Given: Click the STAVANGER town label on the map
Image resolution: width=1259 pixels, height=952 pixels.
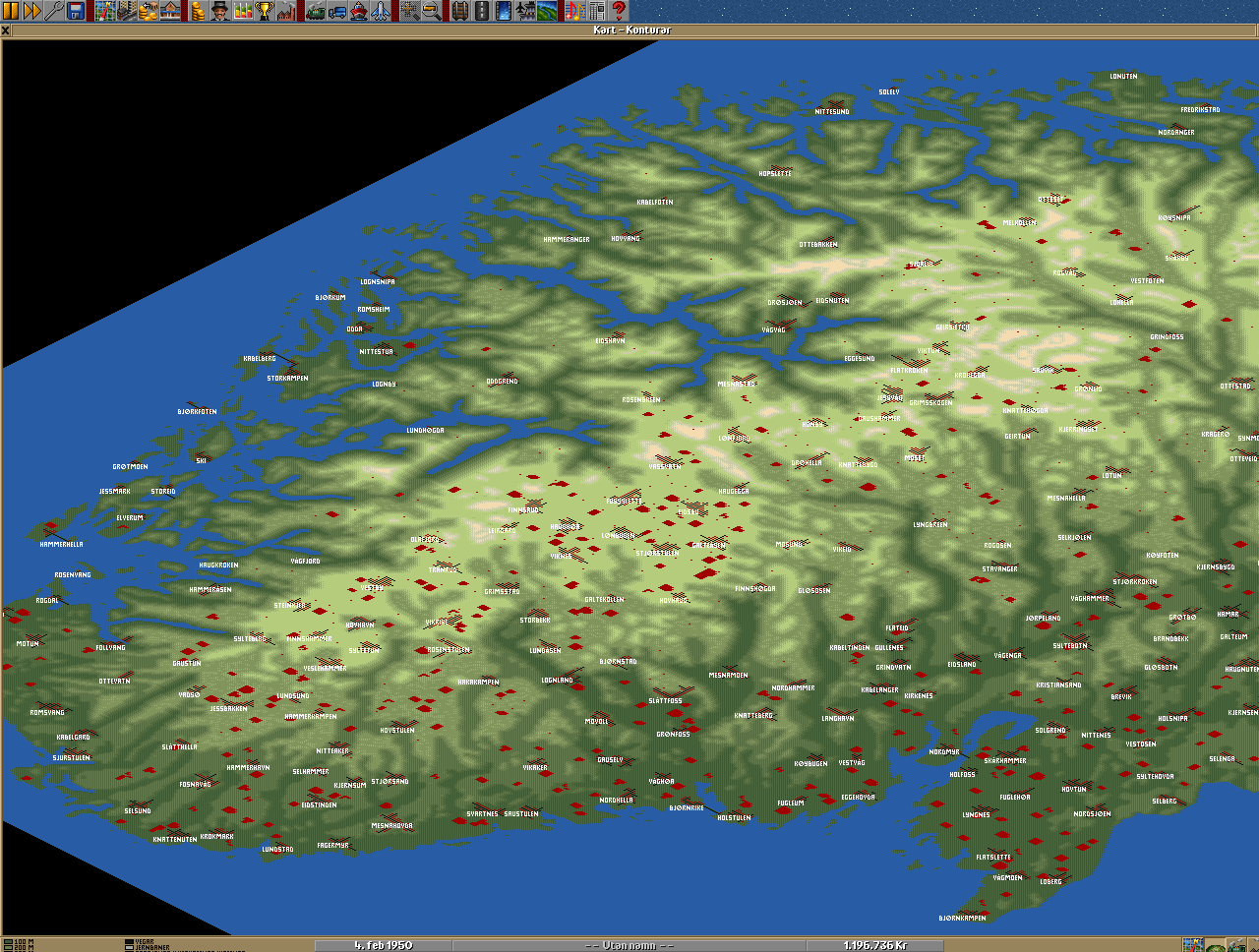Looking at the screenshot, I should click(x=999, y=568).
